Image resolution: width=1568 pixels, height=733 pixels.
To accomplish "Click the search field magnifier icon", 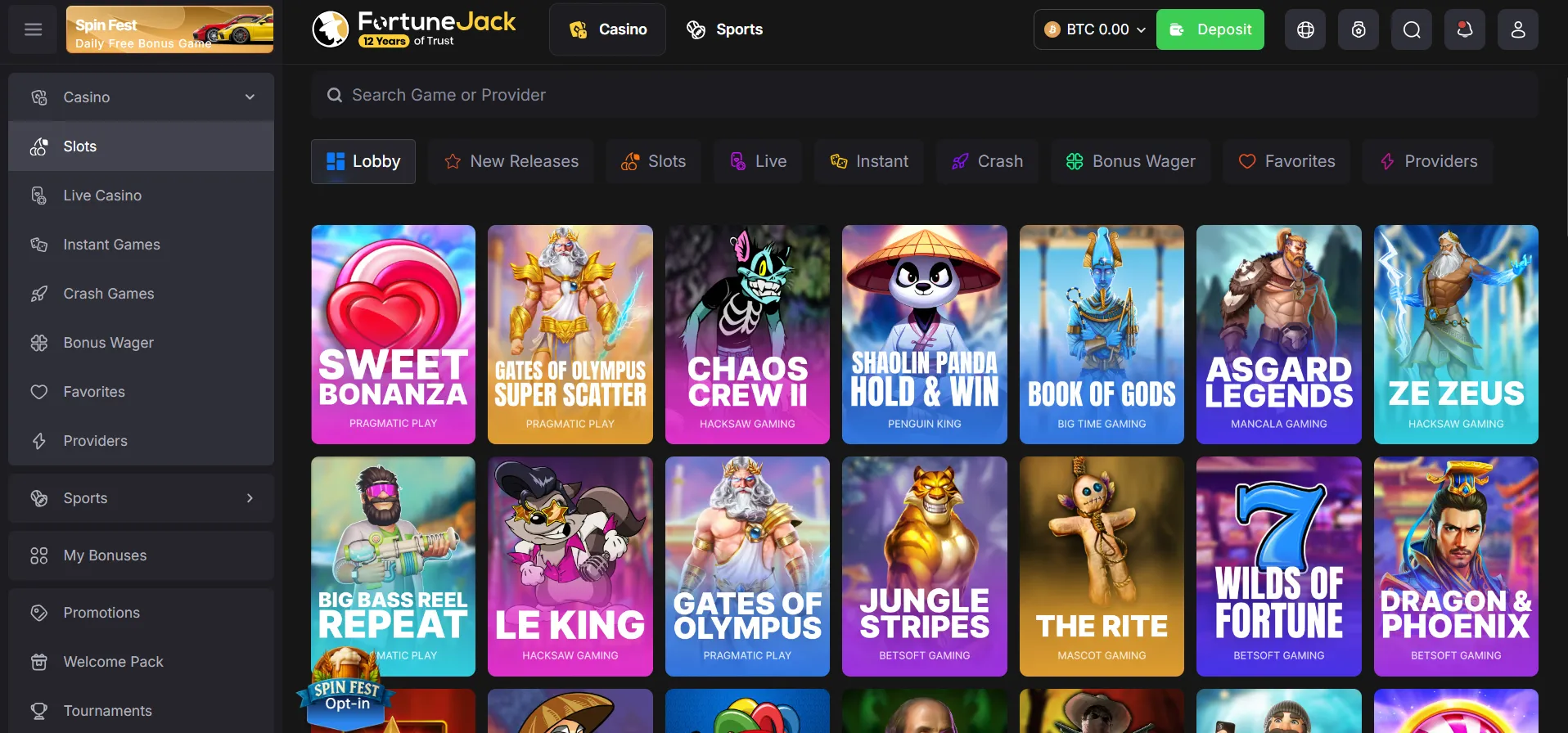I will tap(334, 95).
